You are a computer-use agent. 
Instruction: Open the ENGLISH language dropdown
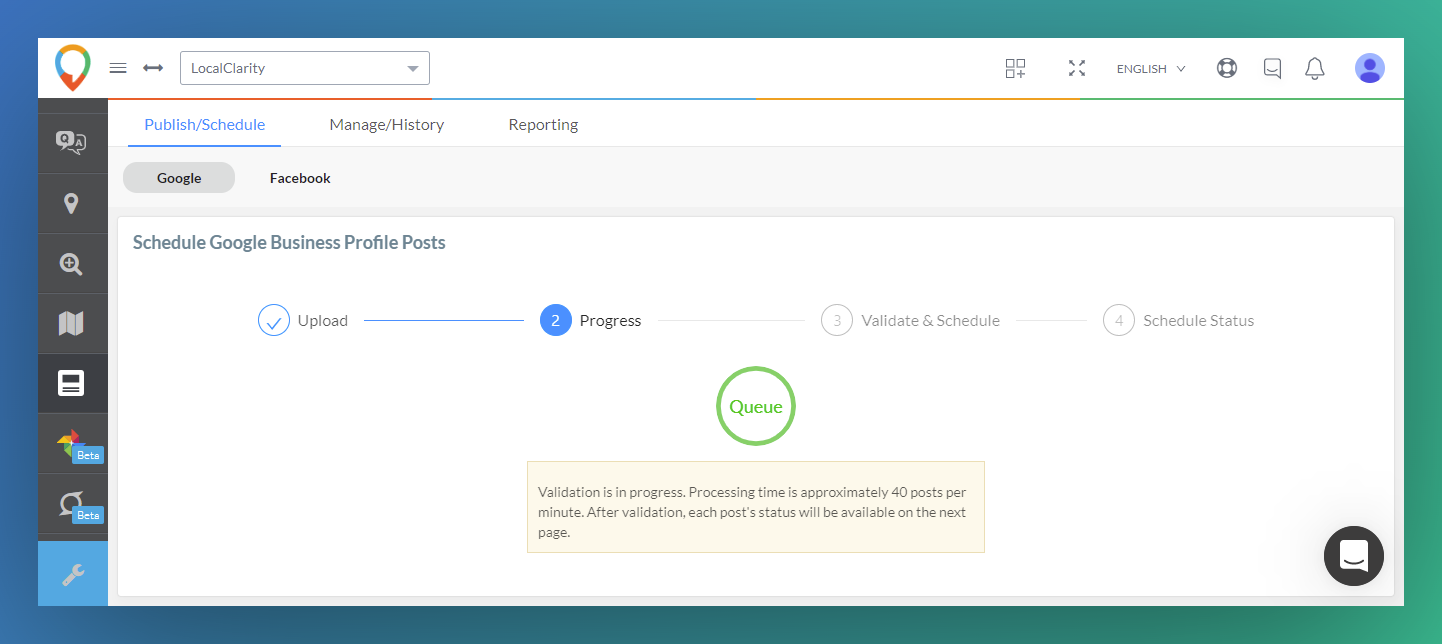pyautogui.click(x=1151, y=69)
